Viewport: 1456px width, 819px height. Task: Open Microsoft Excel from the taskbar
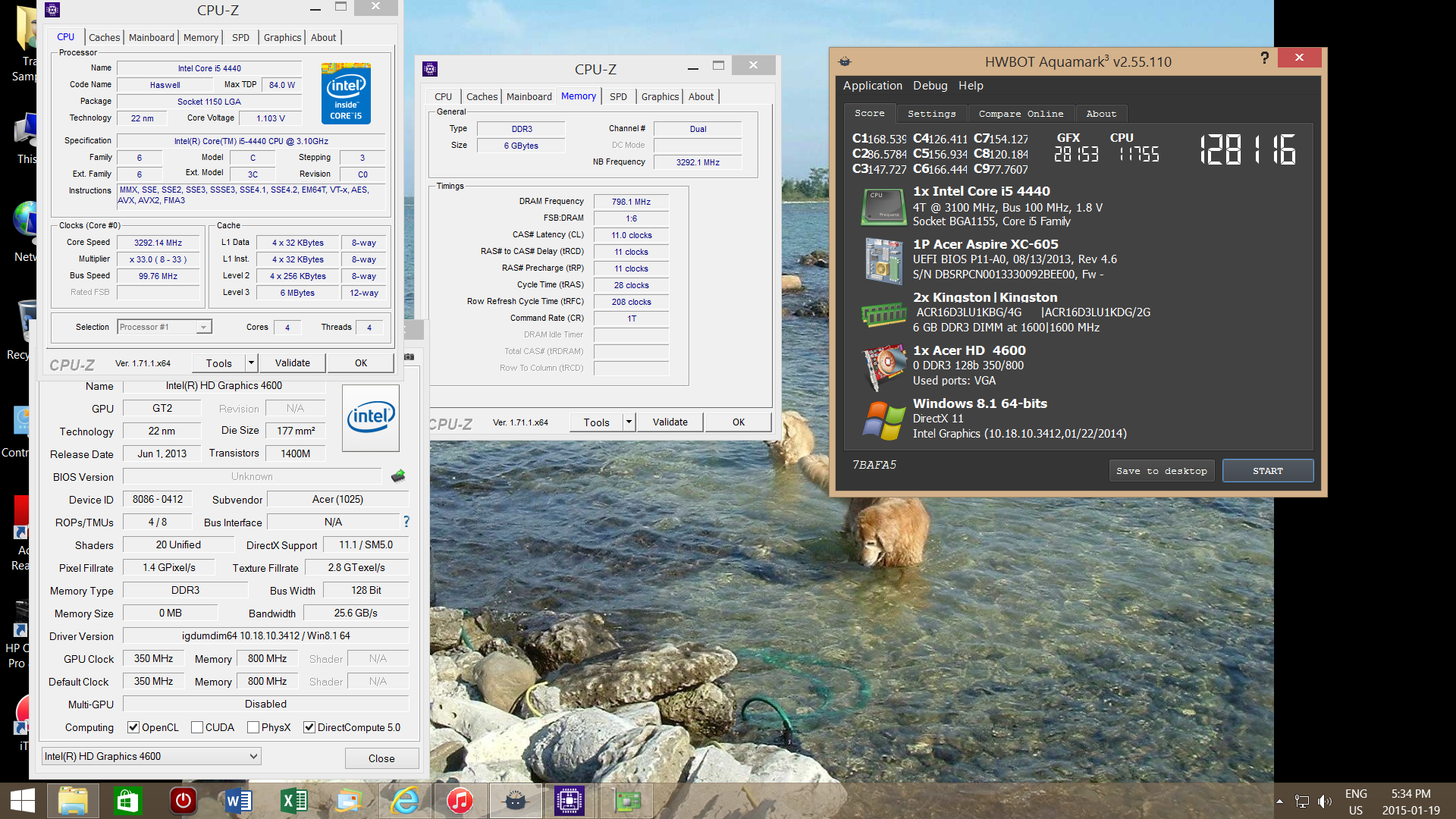coord(294,801)
